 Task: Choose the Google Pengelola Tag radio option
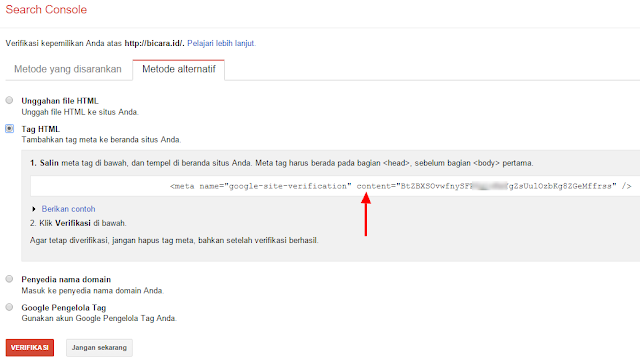coord(9,307)
